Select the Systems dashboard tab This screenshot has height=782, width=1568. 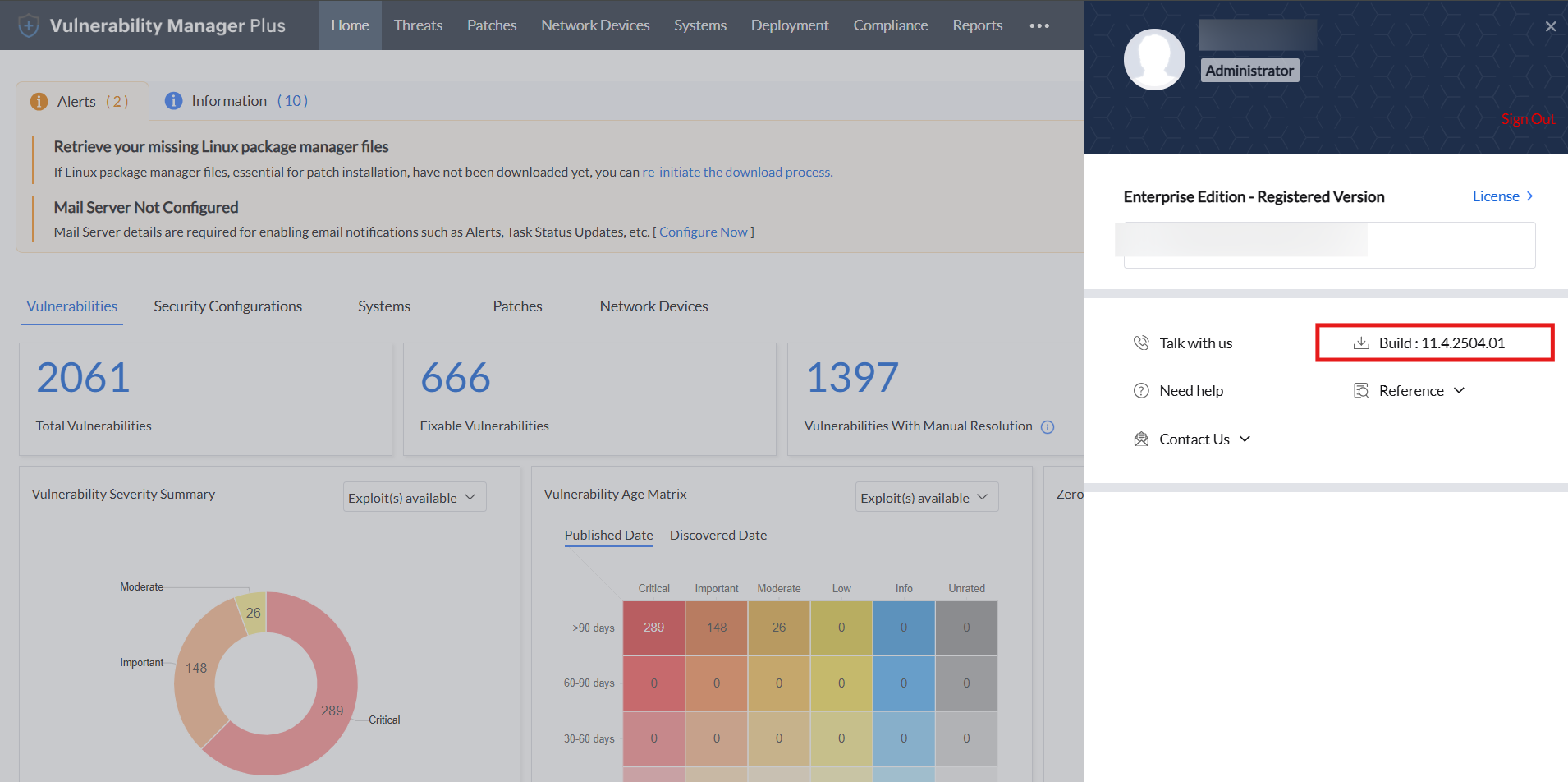point(384,306)
